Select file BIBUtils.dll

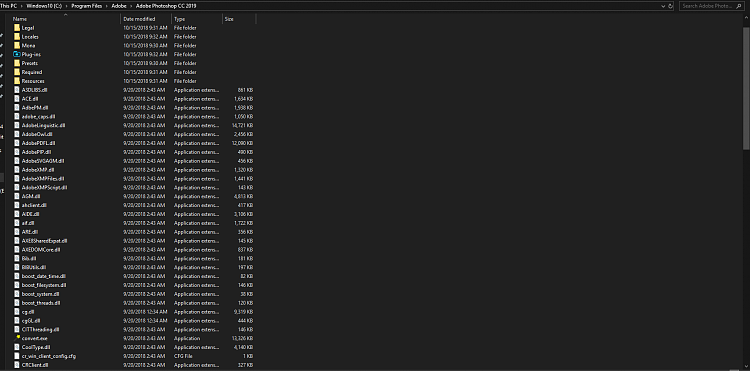pyautogui.click(x=34, y=267)
